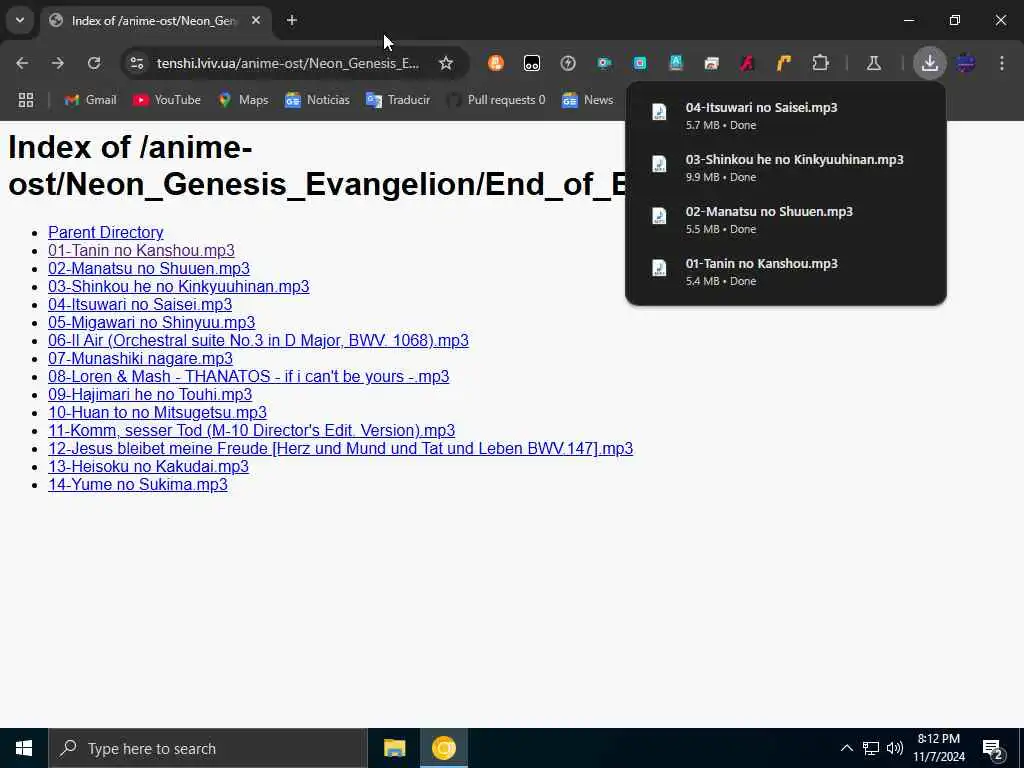Open a new tab
1024x768 pixels.
point(292,21)
